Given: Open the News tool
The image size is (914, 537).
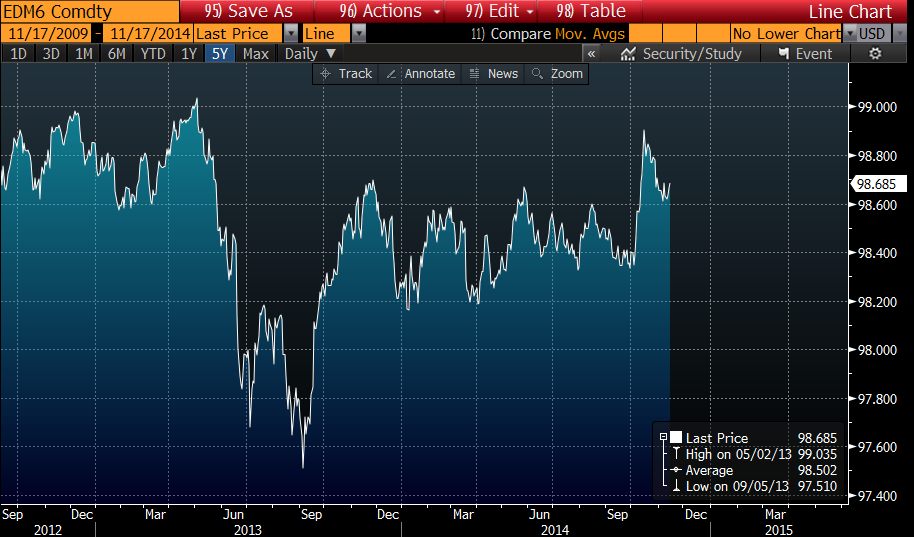Looking at the screenshot, I should tap(493, 73).
